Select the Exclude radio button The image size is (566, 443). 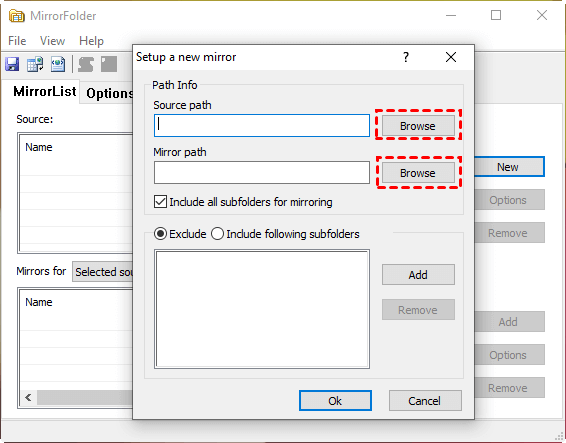[160, 234]
